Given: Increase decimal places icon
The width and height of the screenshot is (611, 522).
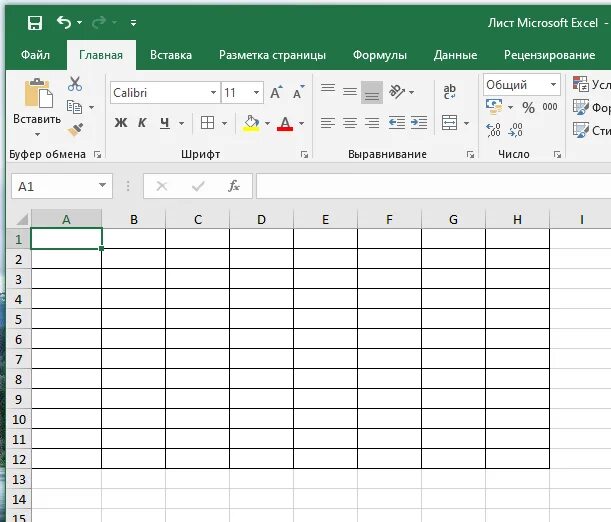Looking at the screenshot, I should (494, 130).
